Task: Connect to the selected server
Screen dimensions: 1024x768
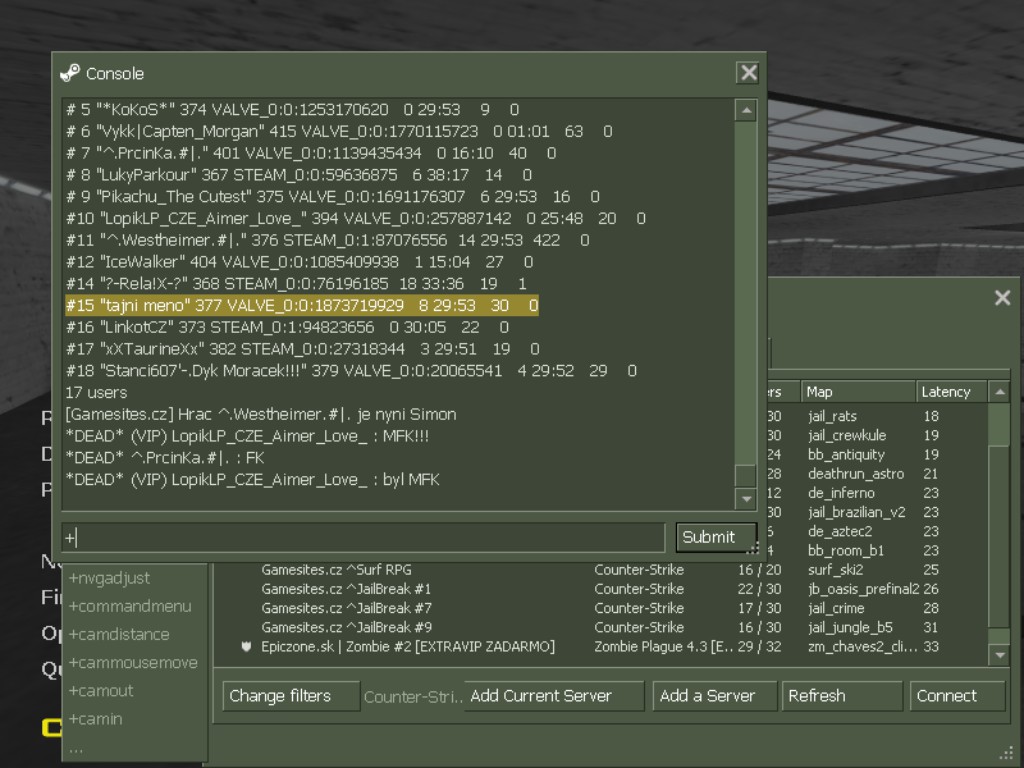Action: pos(957,696)
